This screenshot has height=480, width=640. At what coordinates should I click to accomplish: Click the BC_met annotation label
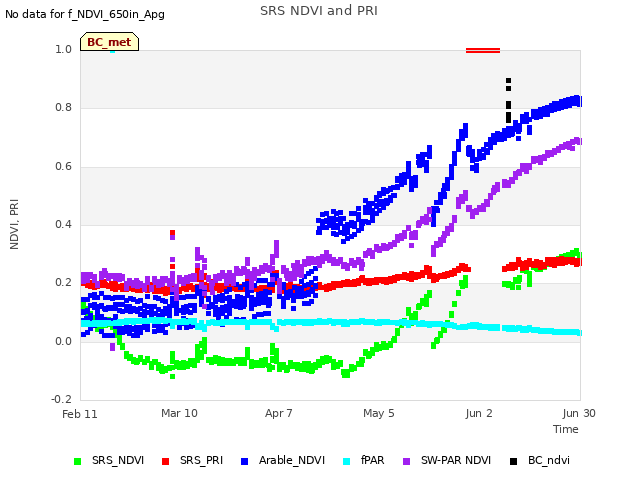109,42
